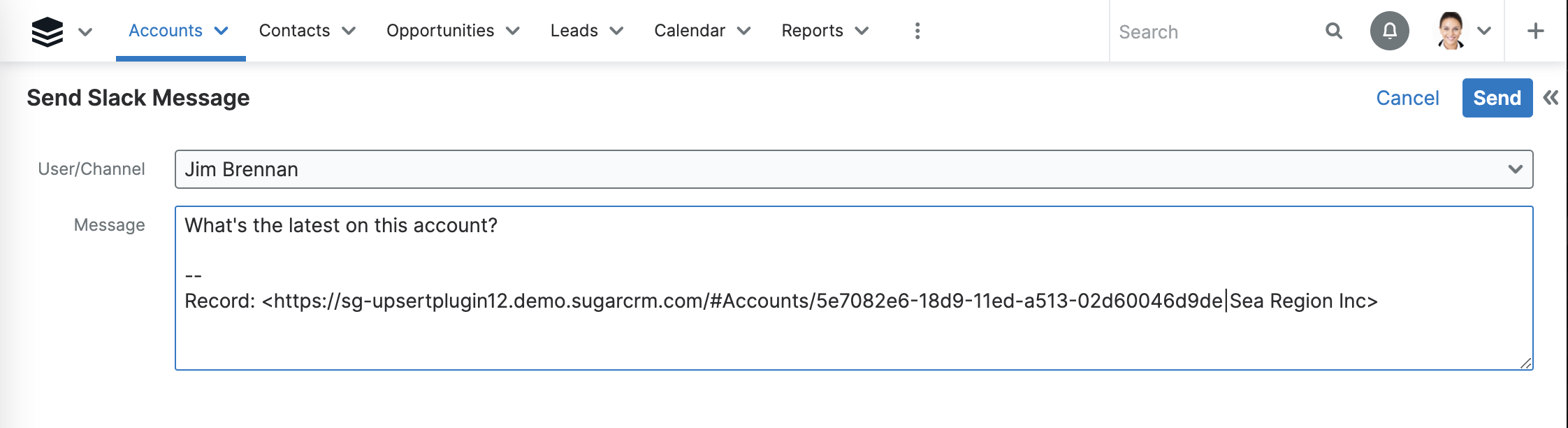Viewport: 1568px width, 428px height.
Task: Click the plus icon to create a record
Action: click(1534, 30)
